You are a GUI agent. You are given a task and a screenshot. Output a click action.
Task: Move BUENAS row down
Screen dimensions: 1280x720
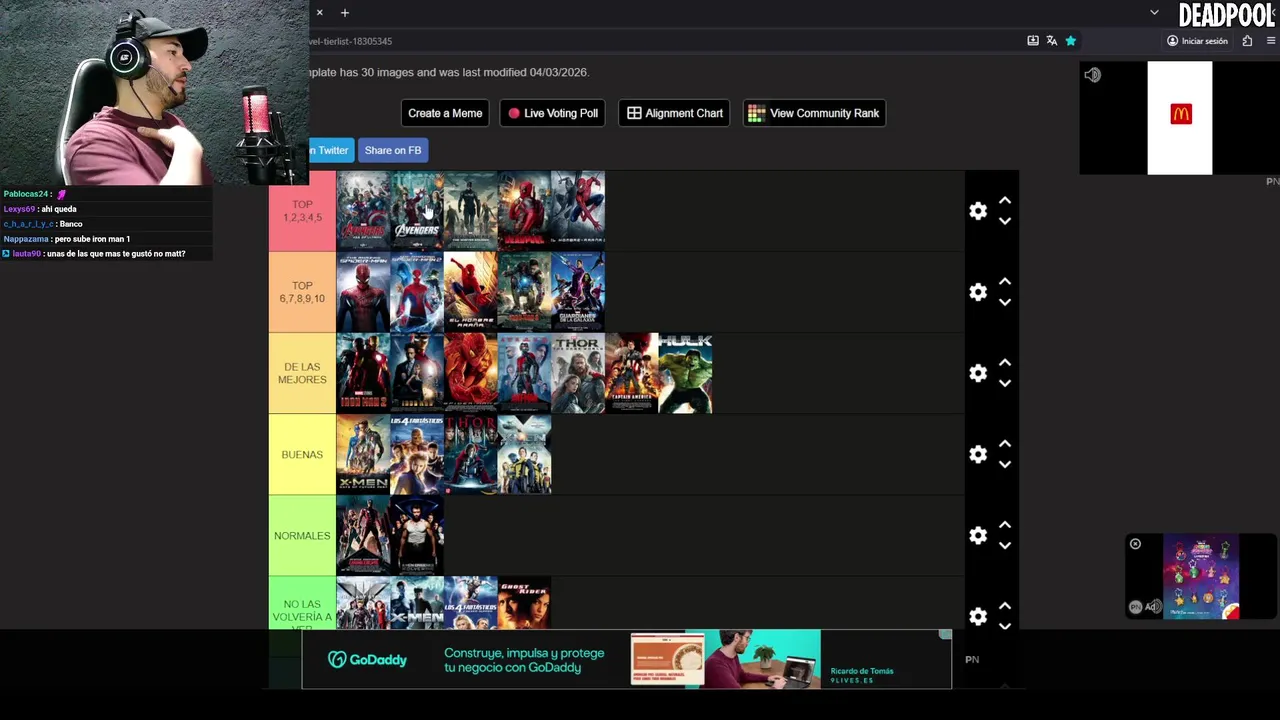point(1005,464)
